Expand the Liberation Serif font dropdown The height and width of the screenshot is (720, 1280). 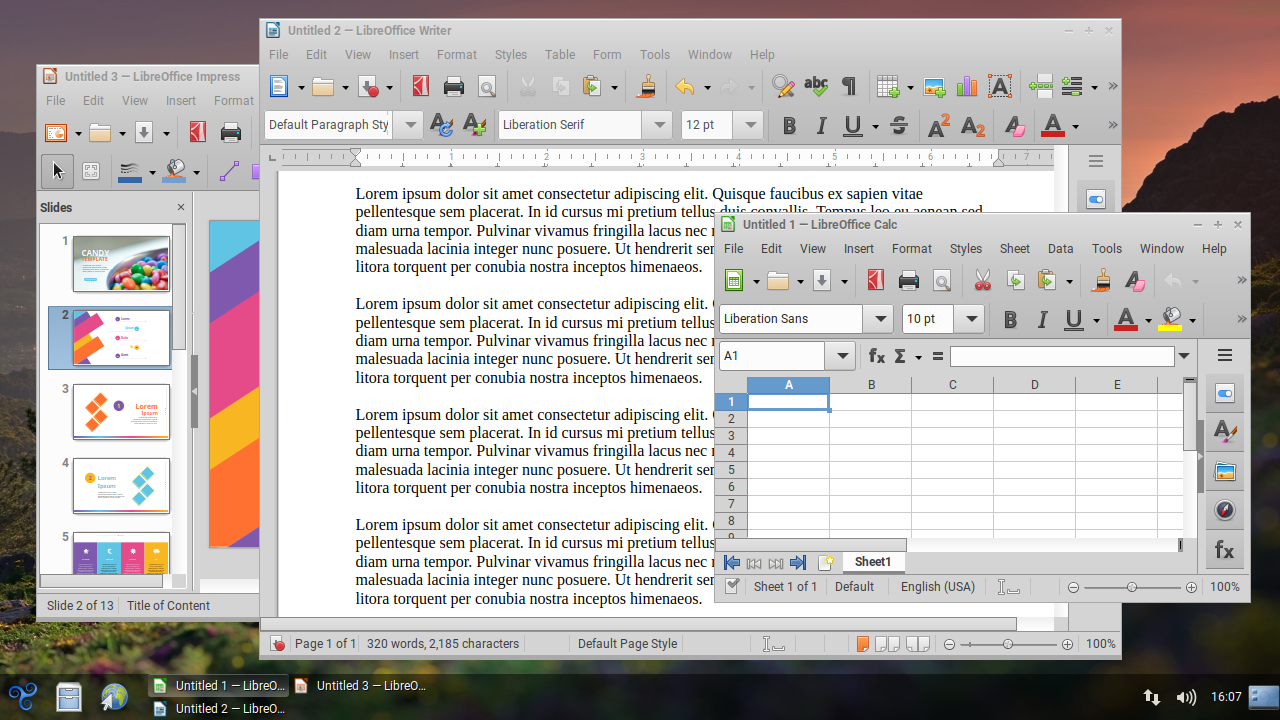657,125
